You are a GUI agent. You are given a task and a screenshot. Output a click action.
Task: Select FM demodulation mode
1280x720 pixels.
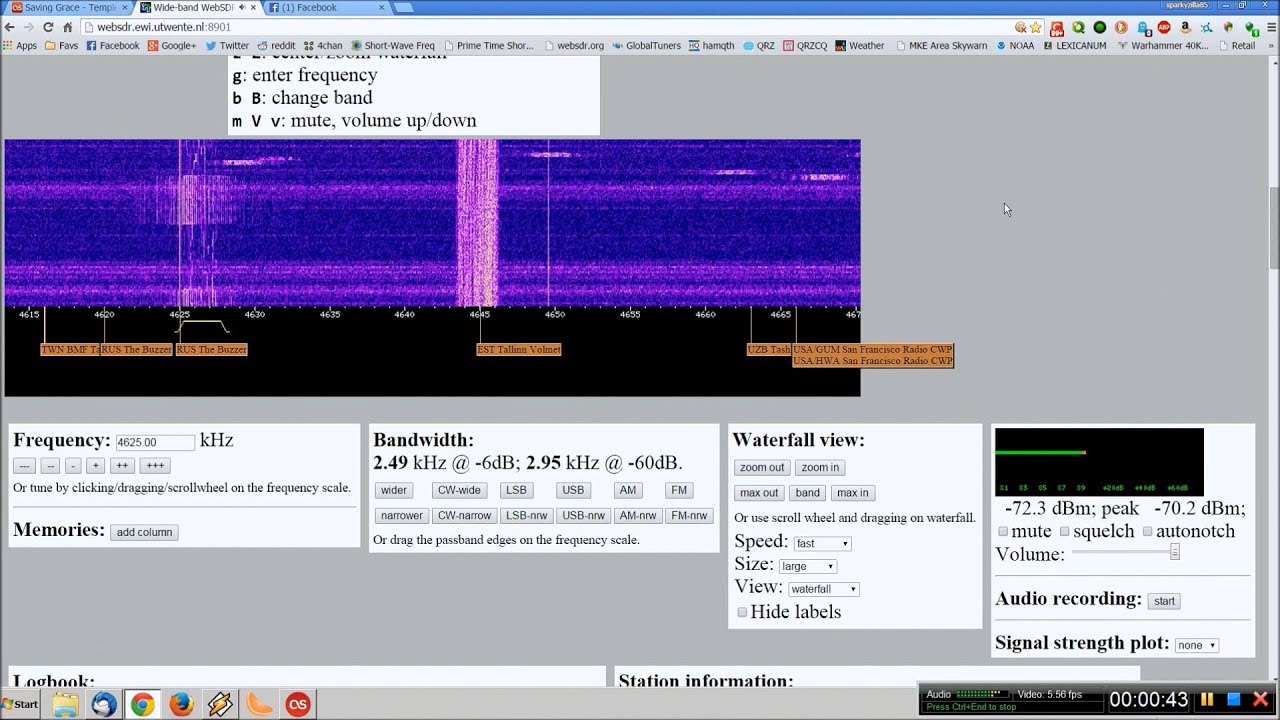[679, 490]
